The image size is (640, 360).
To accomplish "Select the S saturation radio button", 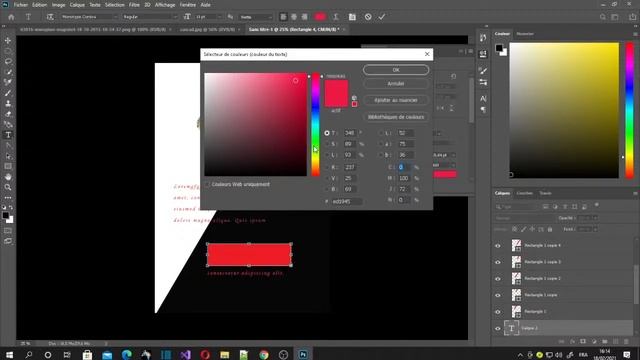I will 327,144.
